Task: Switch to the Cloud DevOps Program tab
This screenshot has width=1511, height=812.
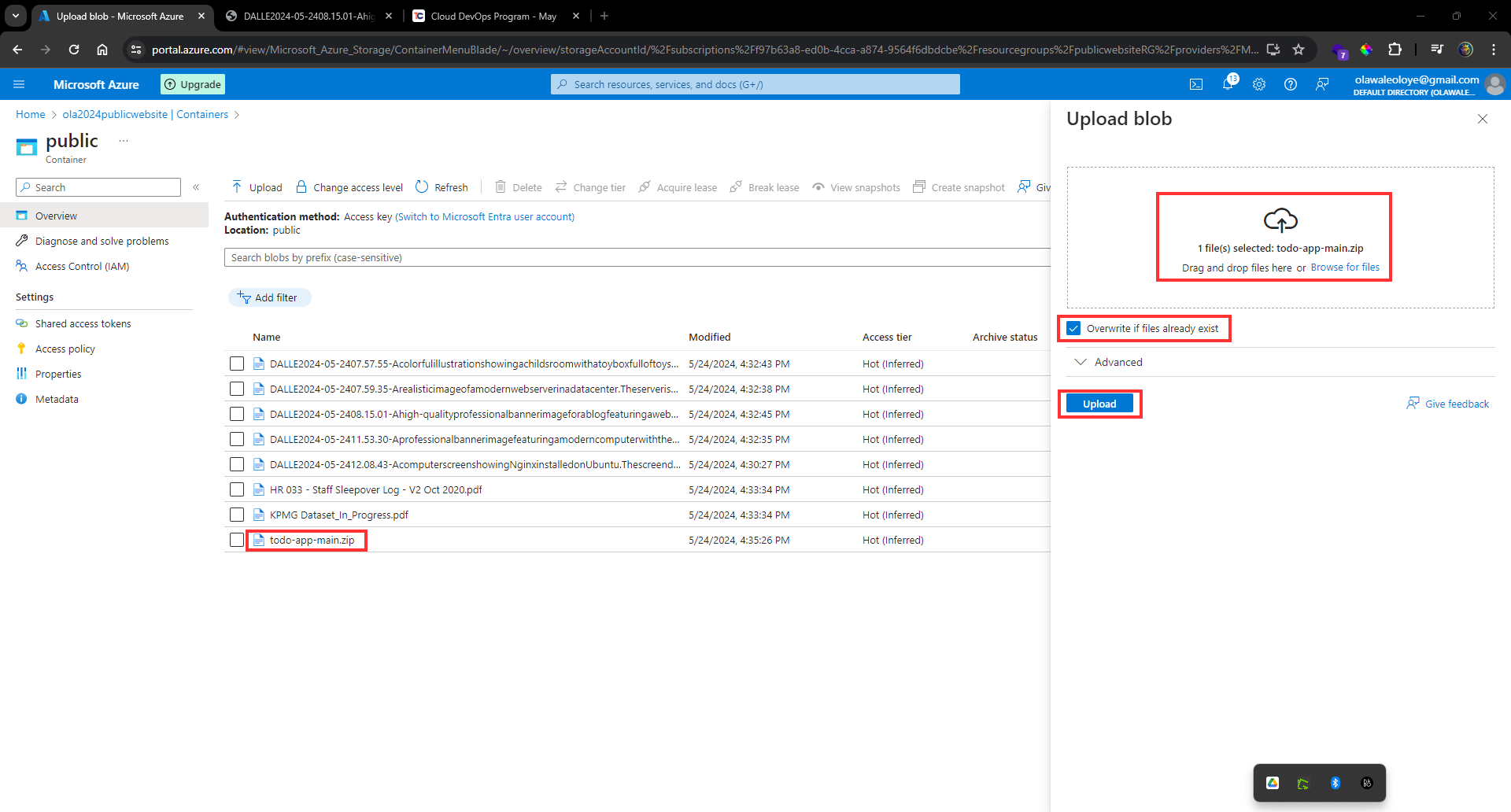Action: point(493,16)
